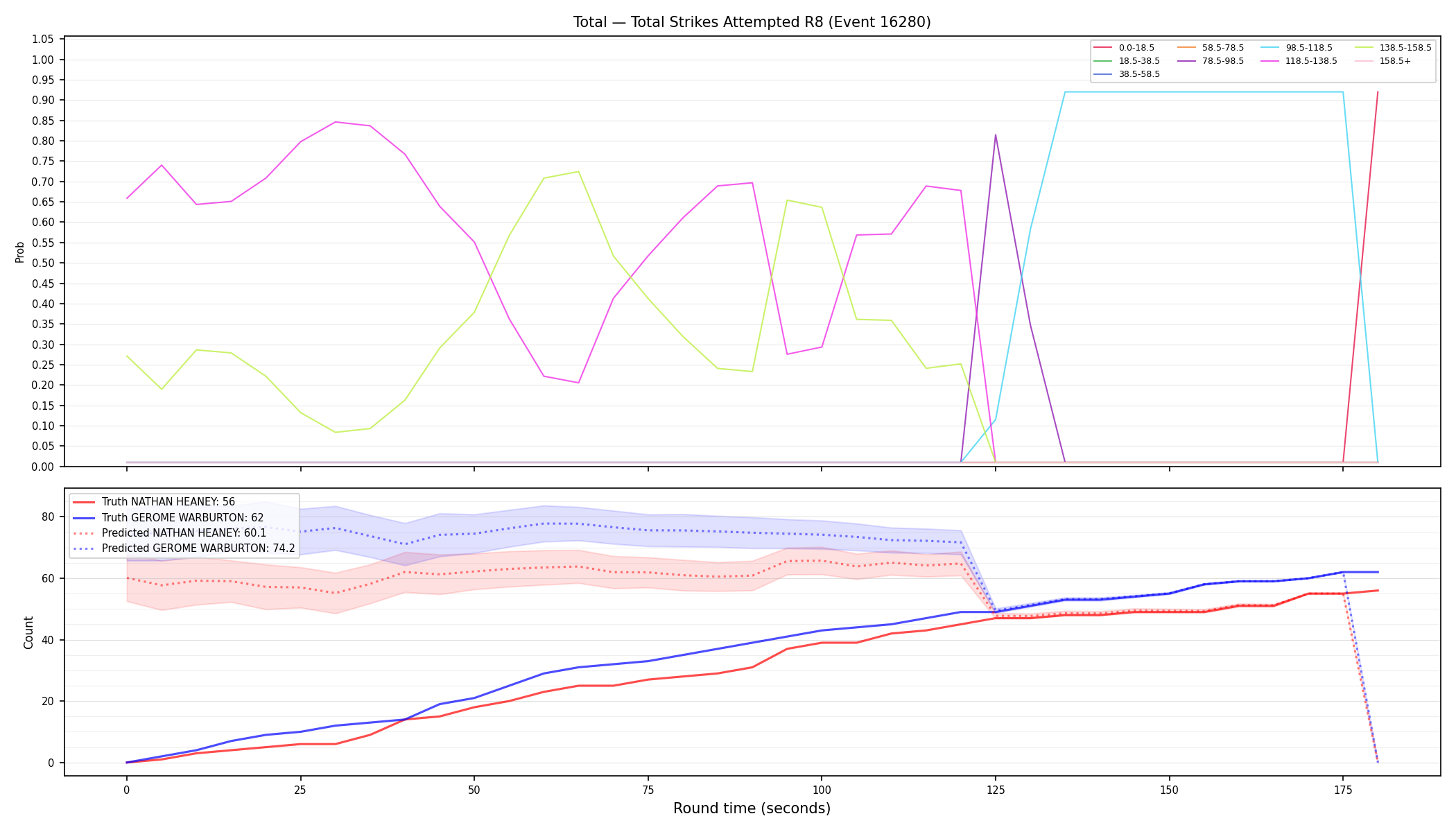Click the '0.50' tick on the Prob axis
Viewport: 1456px width, 832px height.
43,263
